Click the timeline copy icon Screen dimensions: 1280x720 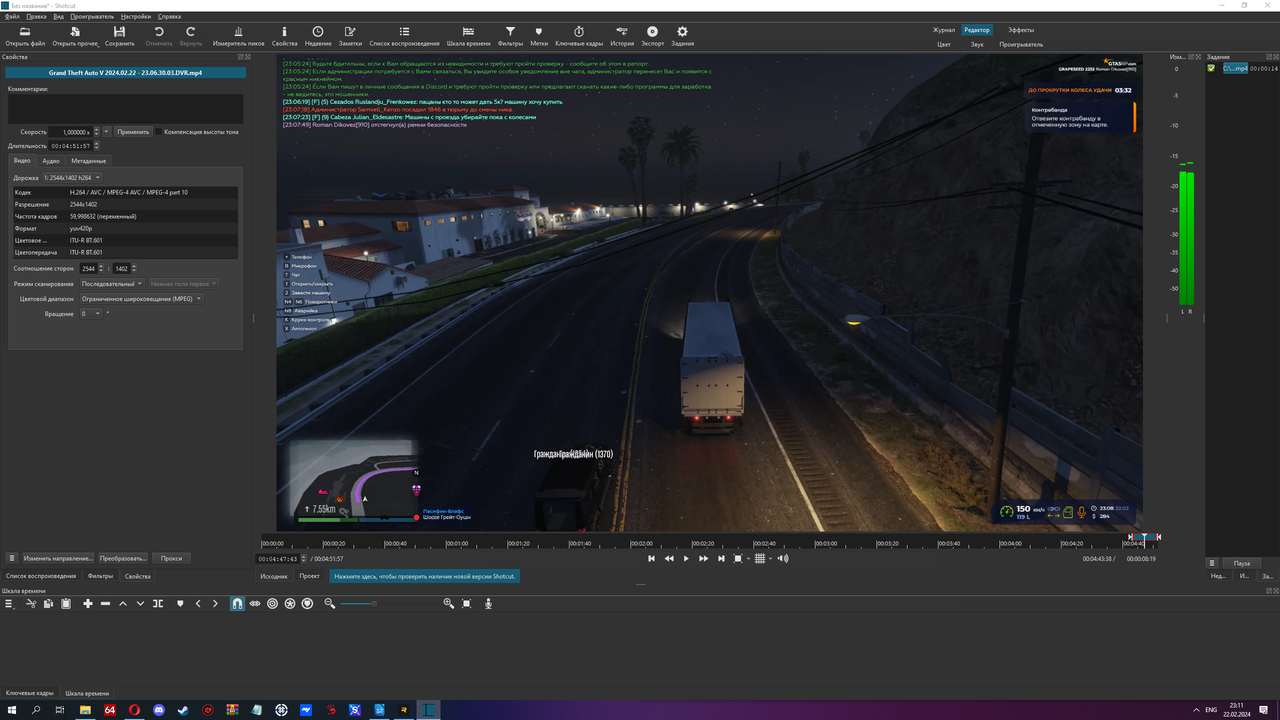(48, 604)
